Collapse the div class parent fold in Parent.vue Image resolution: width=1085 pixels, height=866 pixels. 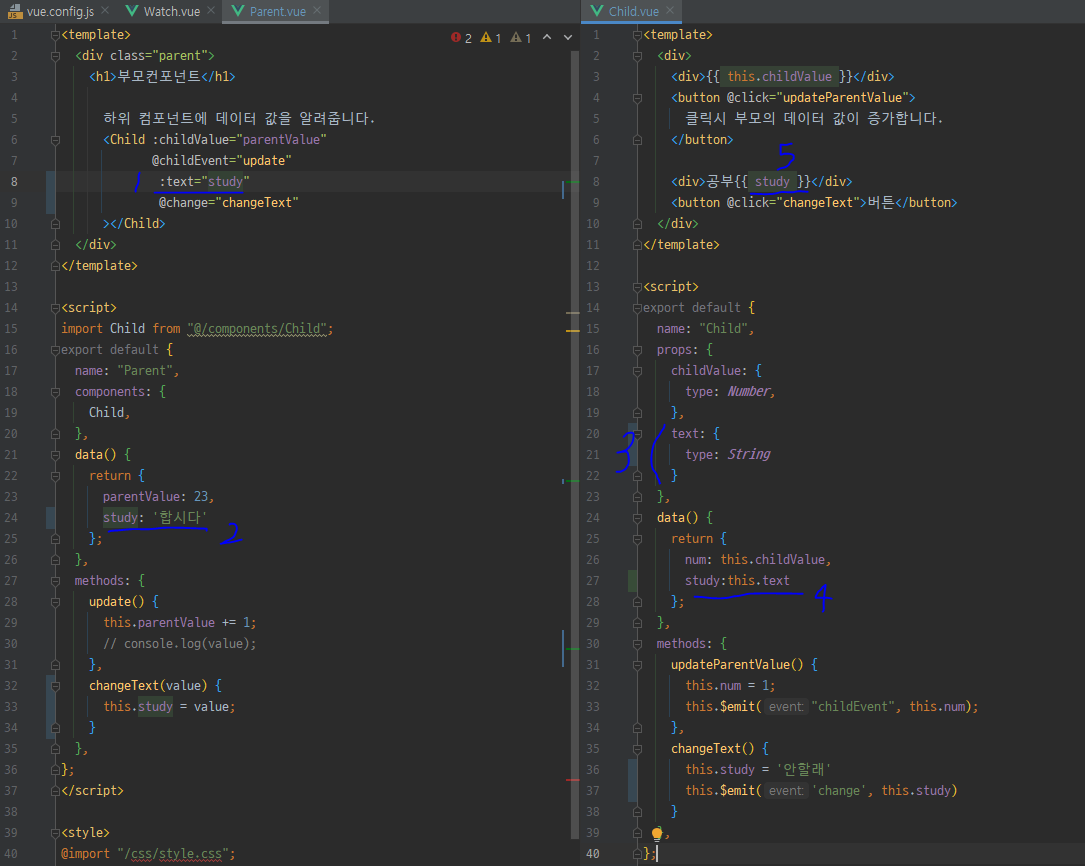pos(55,55)
